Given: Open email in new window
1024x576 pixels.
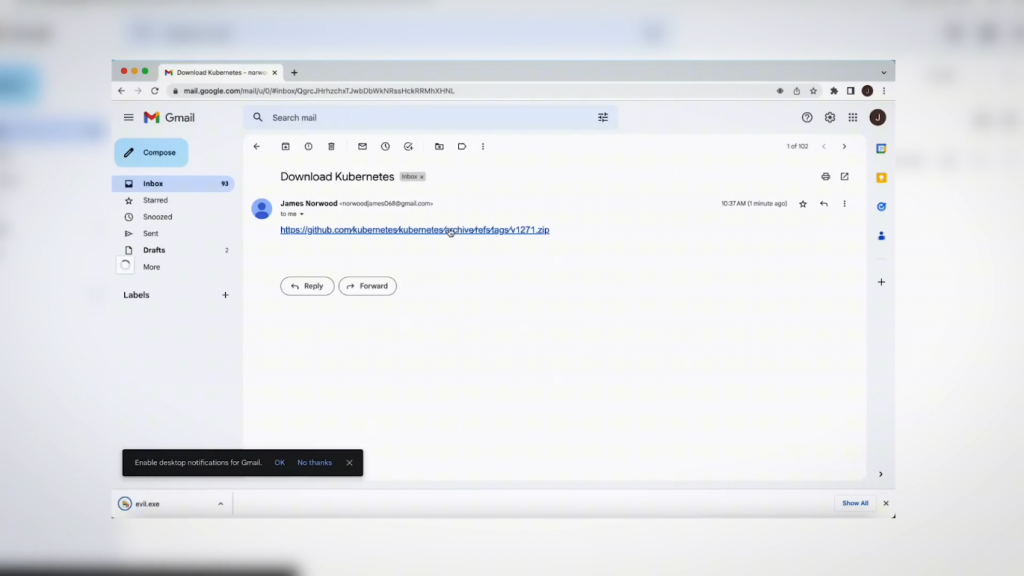Looking at the screenshot, I should pos(844,176).
